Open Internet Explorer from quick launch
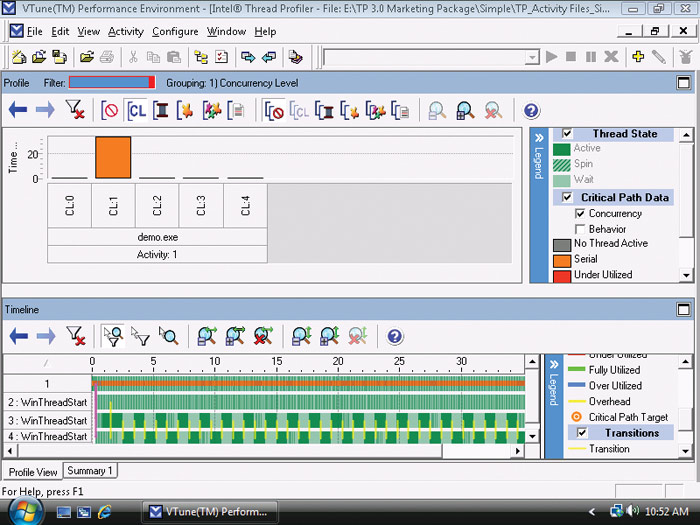Viewport: 700px width, 525px height. tap(104, 511)
